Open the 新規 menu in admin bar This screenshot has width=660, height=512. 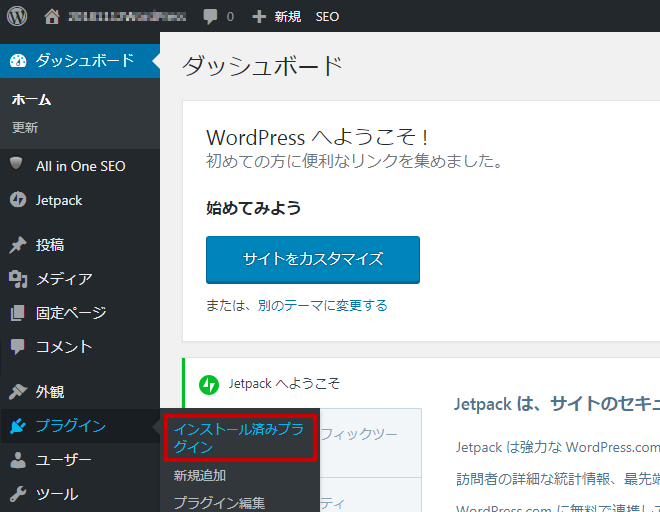tap(287, 16)
